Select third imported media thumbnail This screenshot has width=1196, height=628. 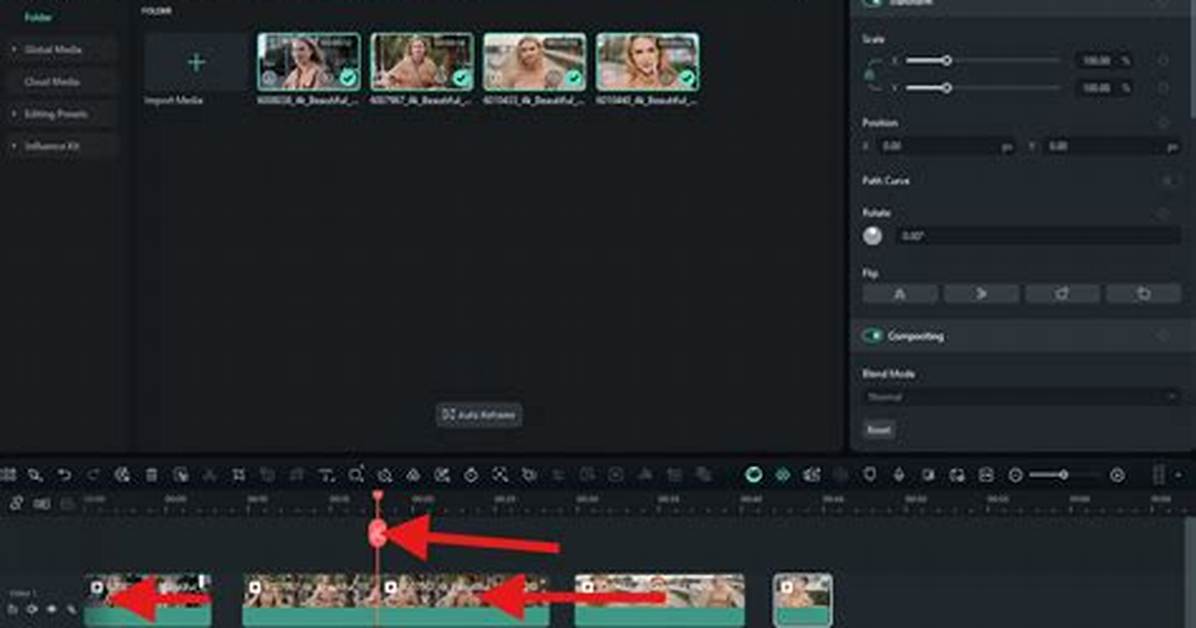pyautogui.click(x=535, y=62)
